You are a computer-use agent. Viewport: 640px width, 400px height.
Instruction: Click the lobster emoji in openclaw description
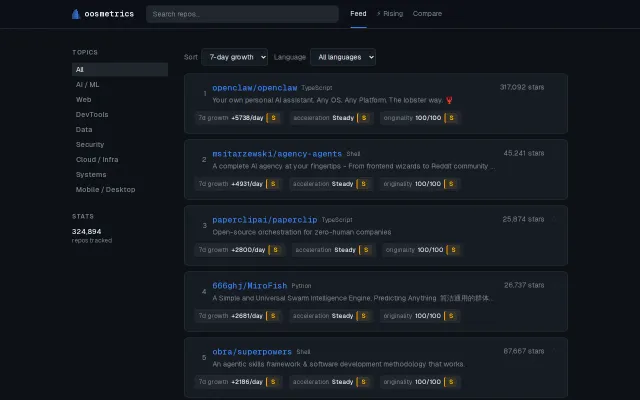(449, 100)
